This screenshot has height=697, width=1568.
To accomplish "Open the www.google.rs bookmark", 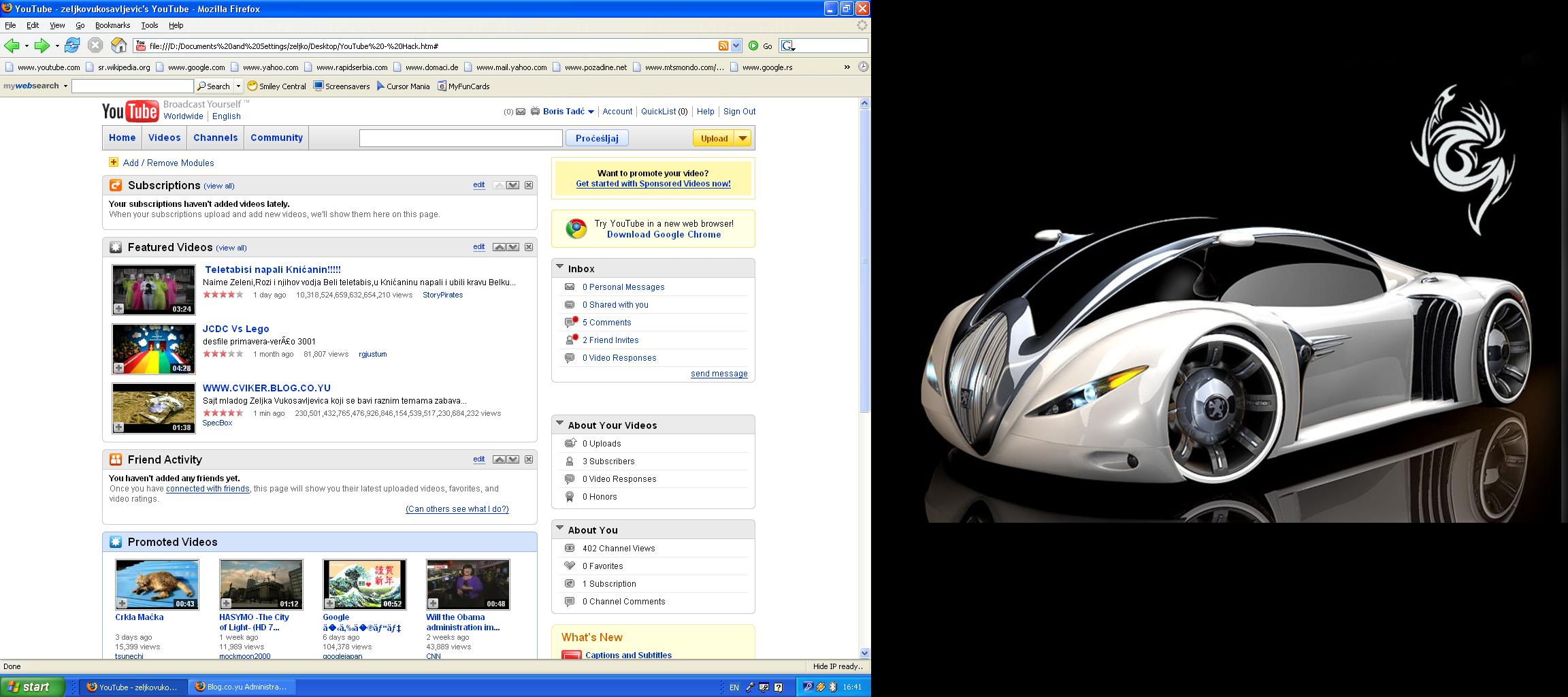I will pyautogui.click(x=762, y=67).
